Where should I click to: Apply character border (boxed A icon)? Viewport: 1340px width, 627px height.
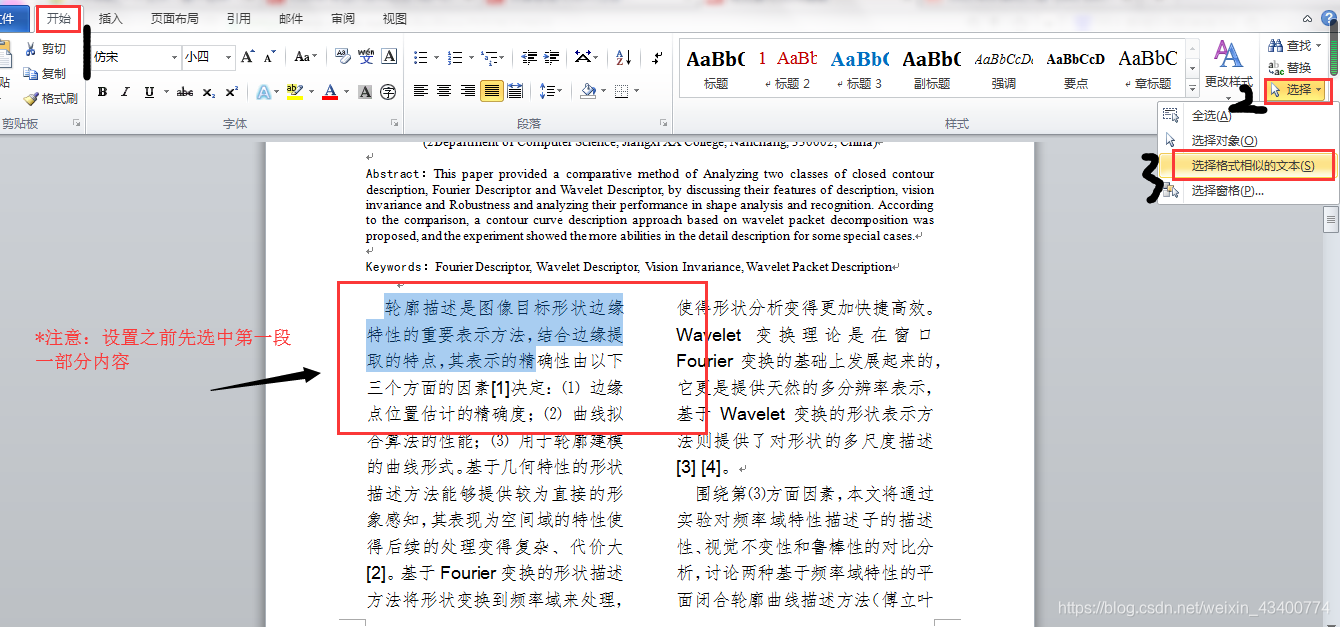[x=390, y=57]
